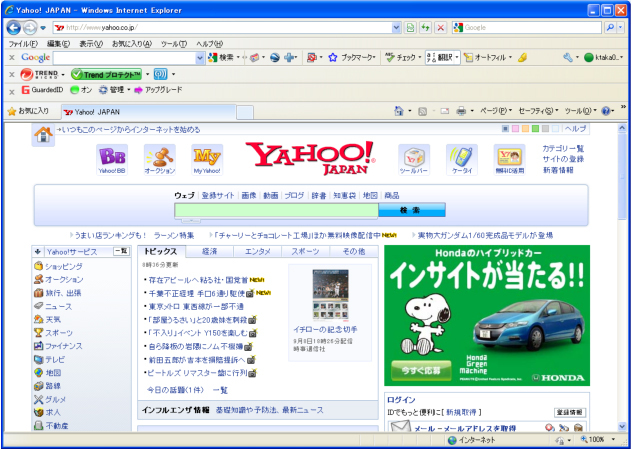The image size is (632, 450).
Task: Click the page scrollbar down arrow
Action: [x=622, y=426]
